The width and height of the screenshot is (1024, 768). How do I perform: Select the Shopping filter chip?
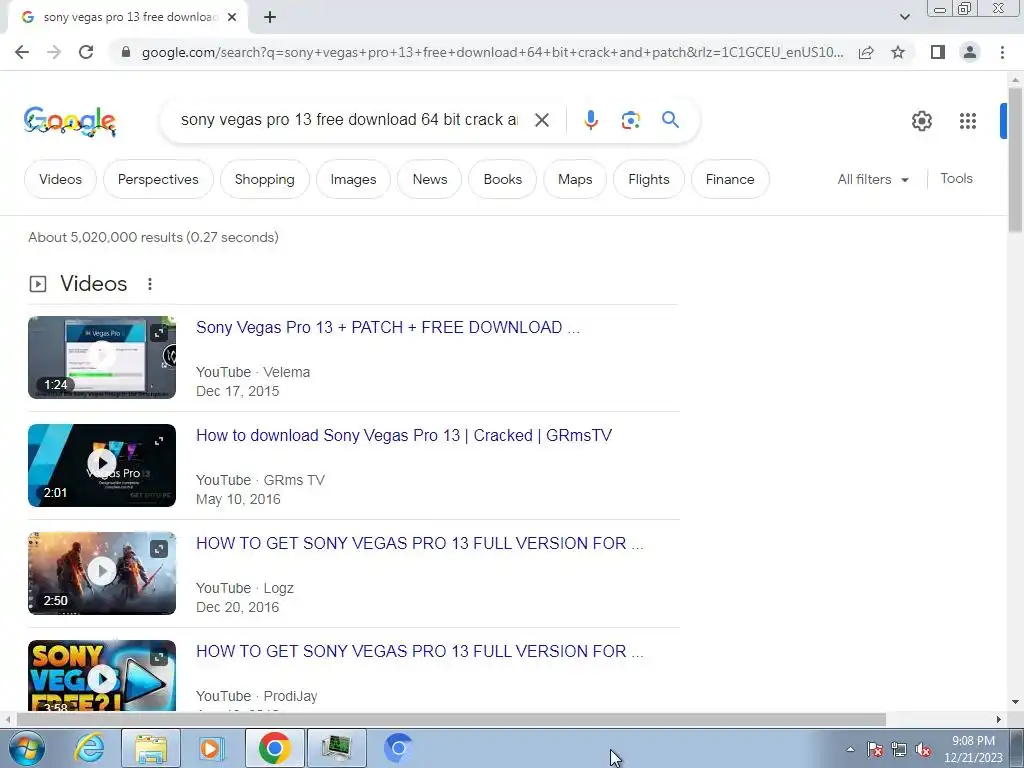264,180
